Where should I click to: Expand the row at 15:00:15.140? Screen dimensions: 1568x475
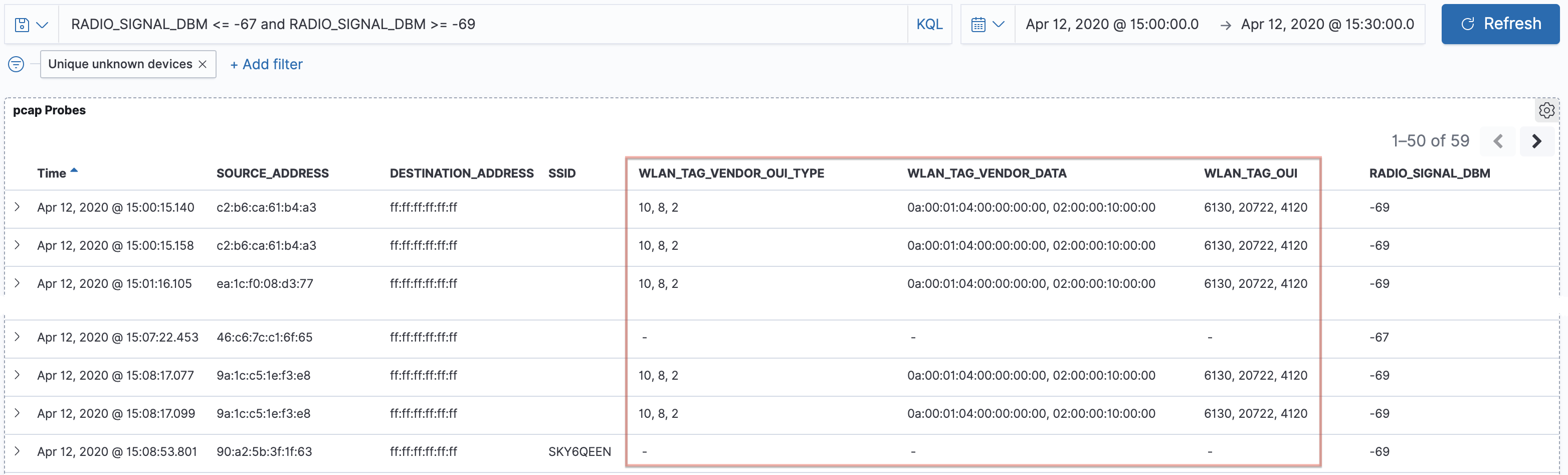pyautogui.click(x=18, y=207)
